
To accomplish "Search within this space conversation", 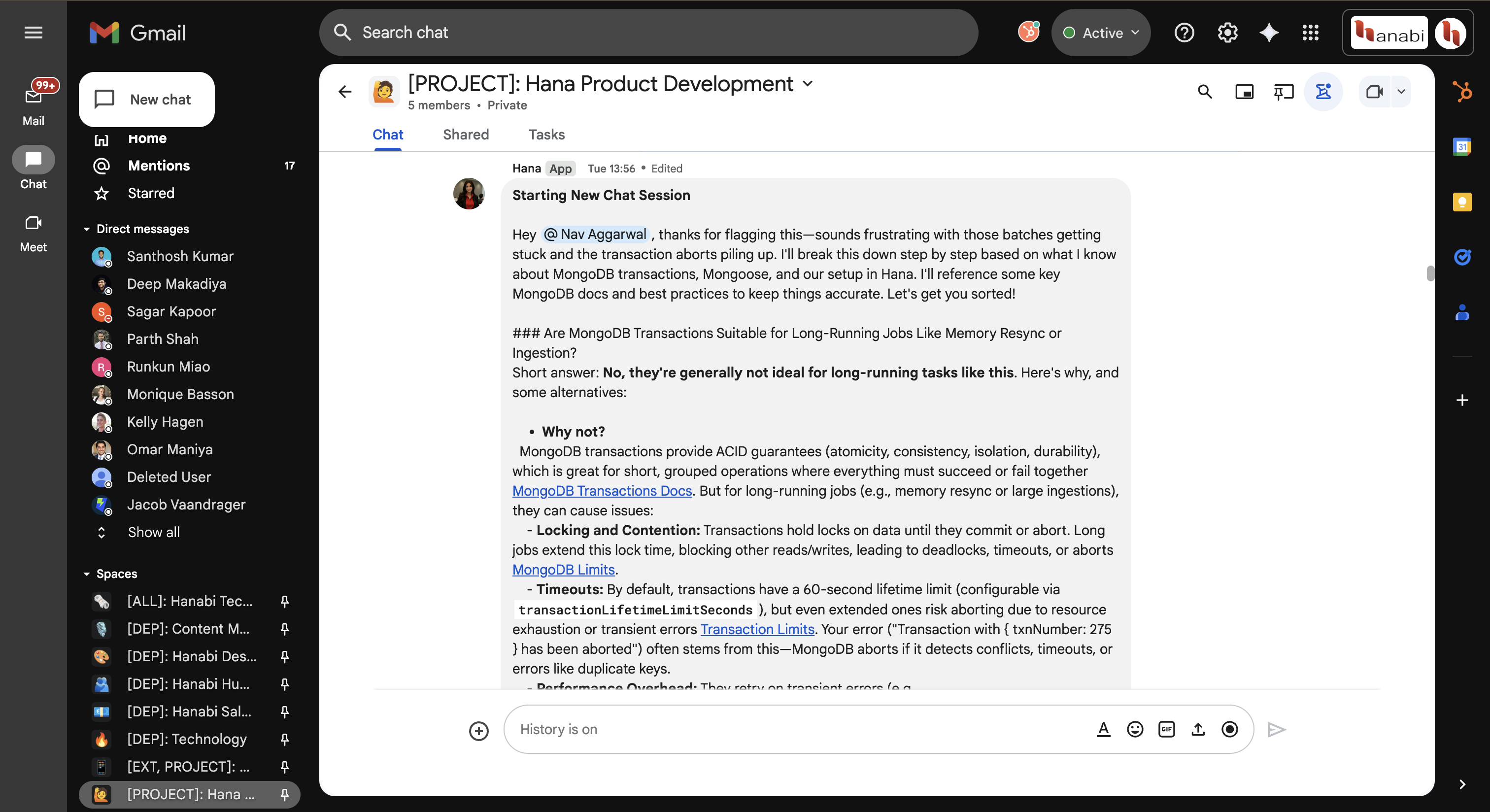I will [x=1205, y=91].
